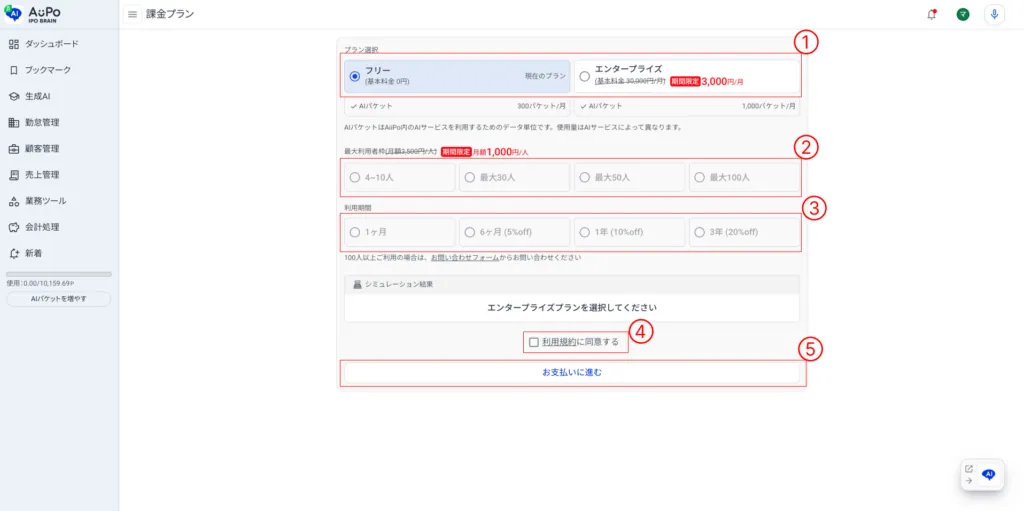Click the simulation result header icon
1024x511 pixels.
tap(357, 284)
